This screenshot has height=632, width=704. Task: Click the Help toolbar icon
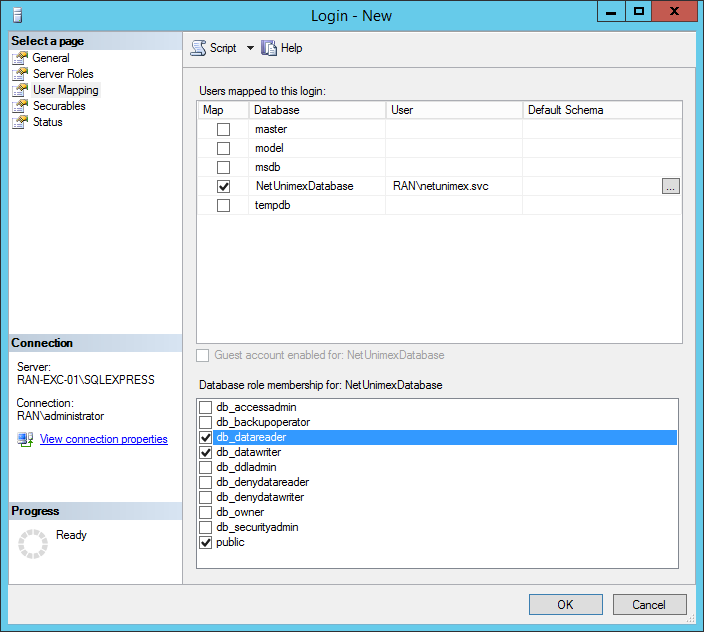click(x=269, y=48)
